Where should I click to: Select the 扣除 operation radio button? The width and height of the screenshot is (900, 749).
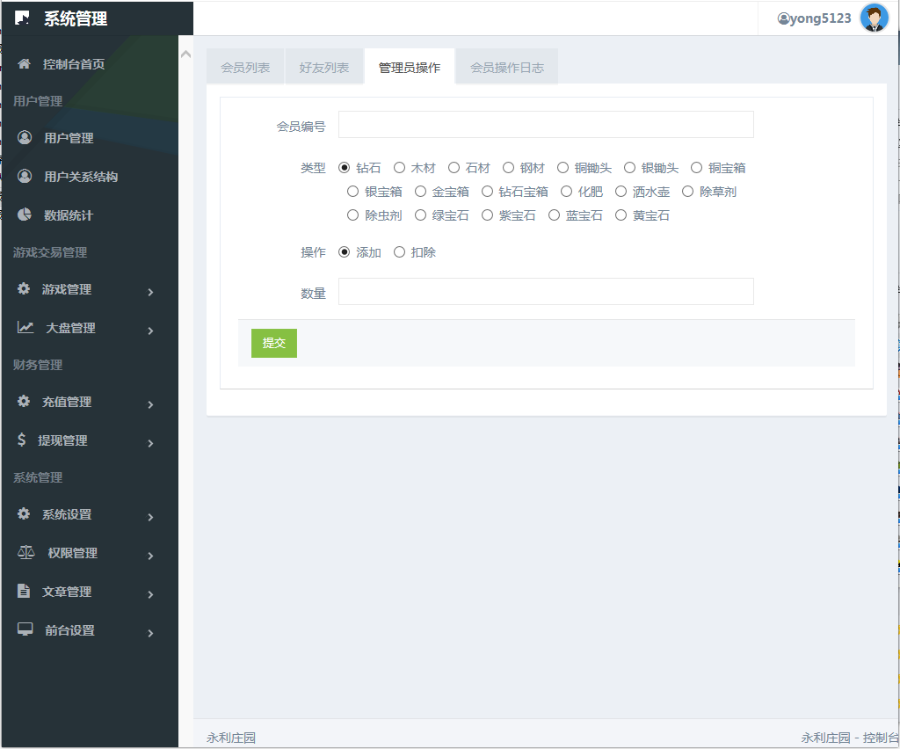point(399,252)
